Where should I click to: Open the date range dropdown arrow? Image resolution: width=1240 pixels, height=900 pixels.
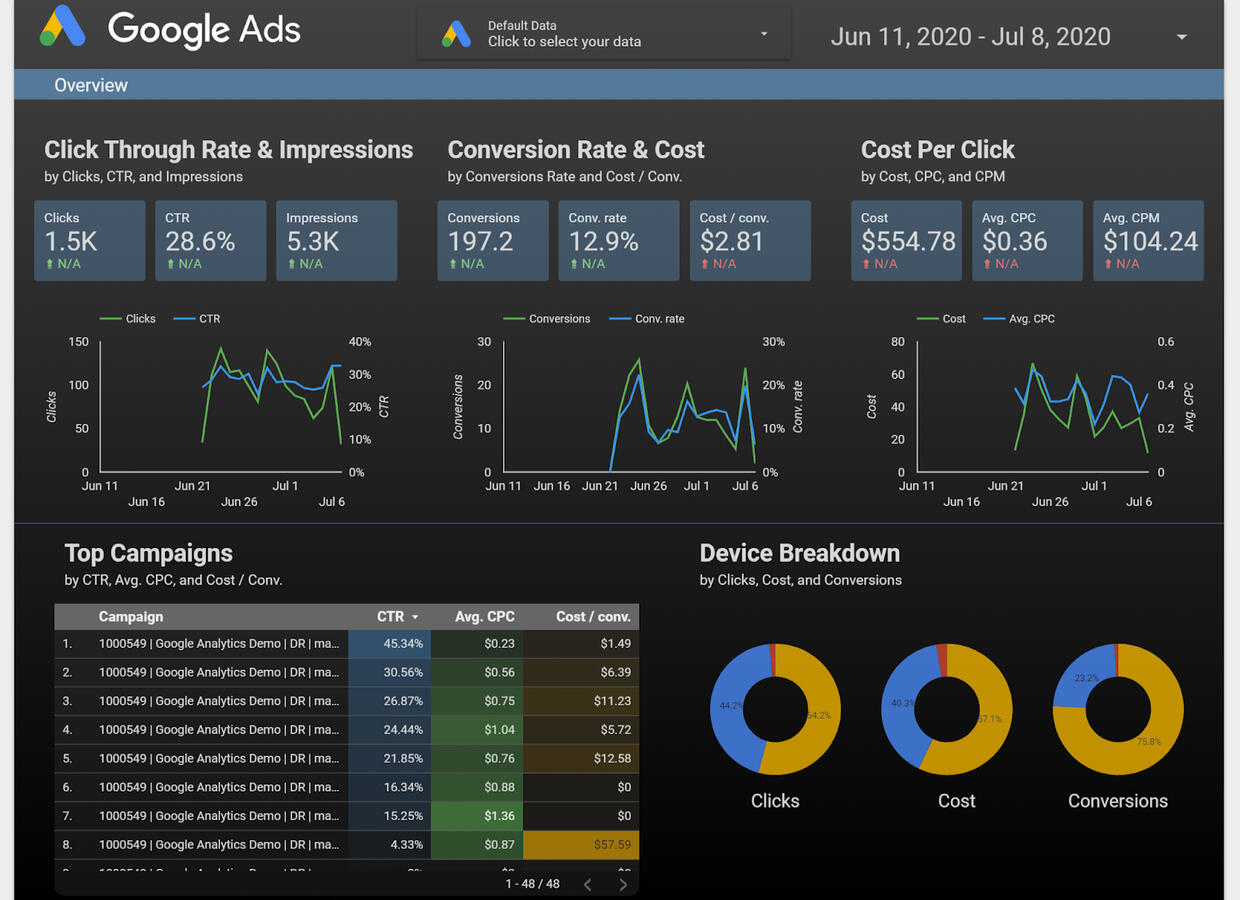(1181, 37)
